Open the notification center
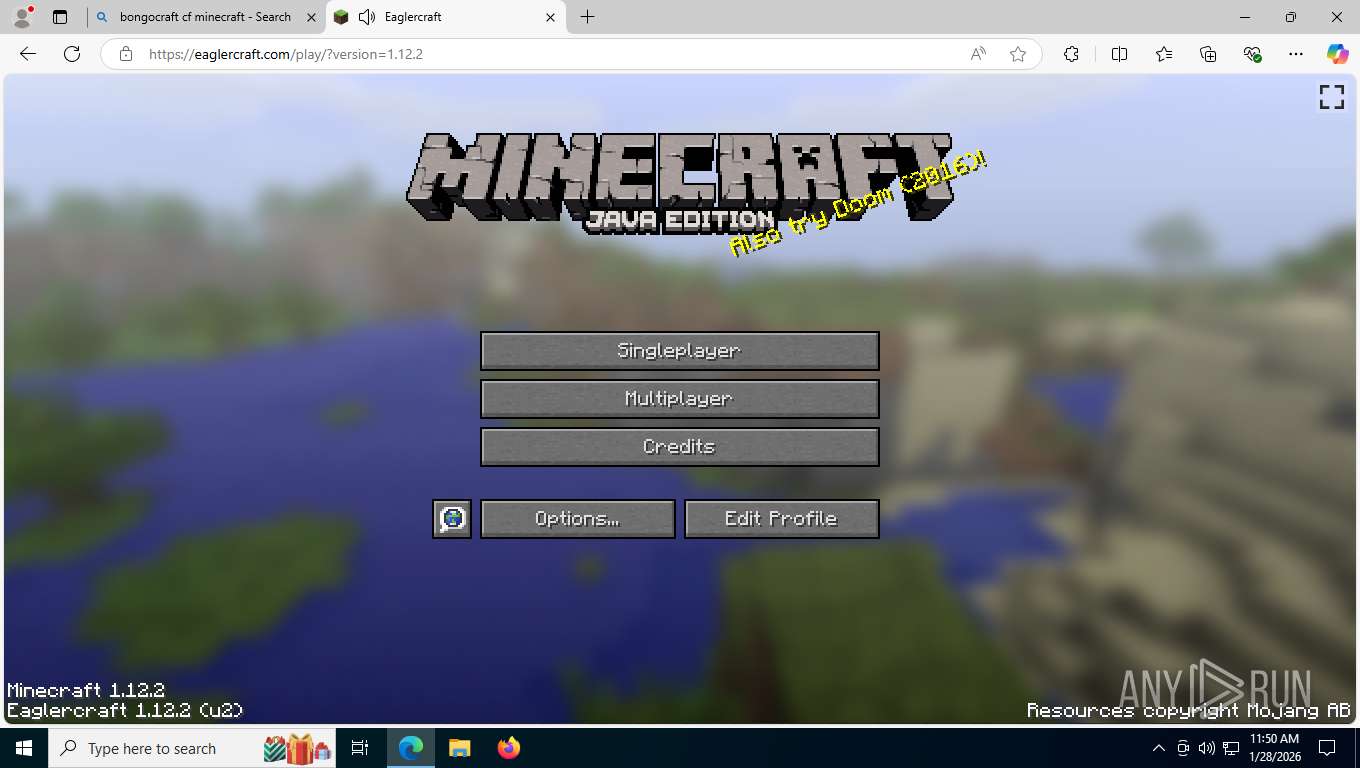 point(1327,748)
